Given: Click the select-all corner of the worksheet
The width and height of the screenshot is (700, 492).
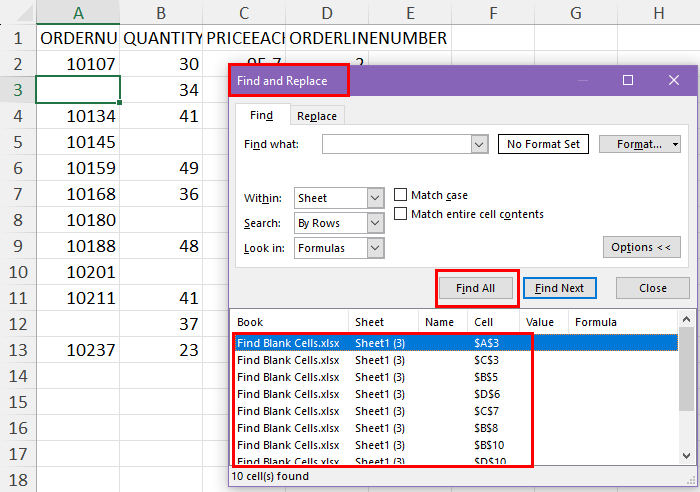Looking at the screenshot, I should [19, 13].
